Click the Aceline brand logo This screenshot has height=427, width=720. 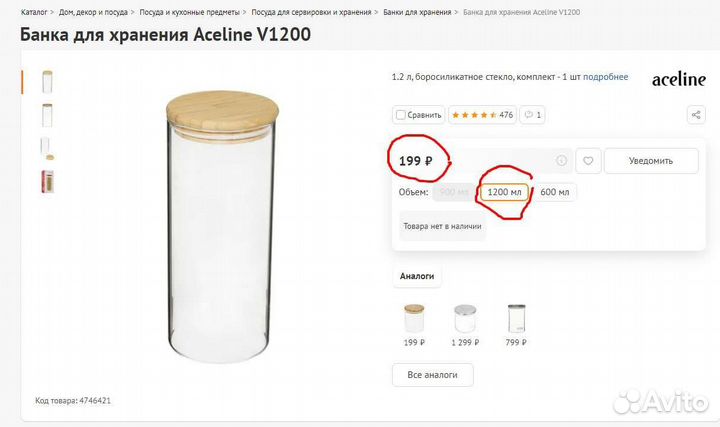coord(678,79)
